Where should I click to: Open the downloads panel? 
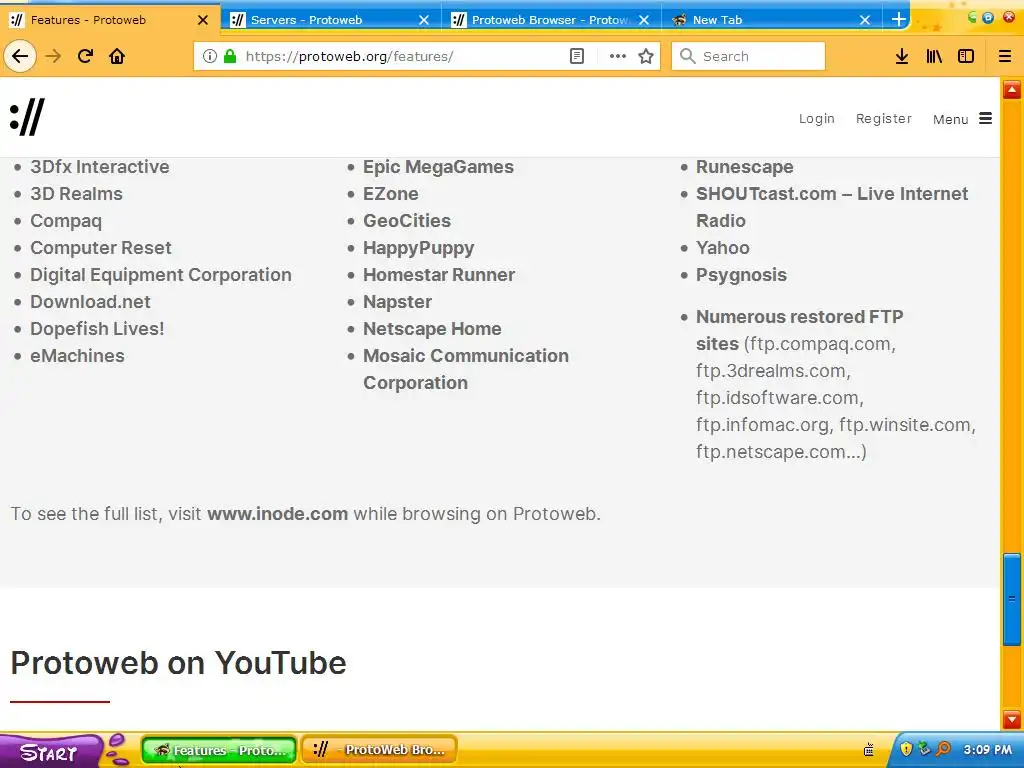tap(902, 56)
